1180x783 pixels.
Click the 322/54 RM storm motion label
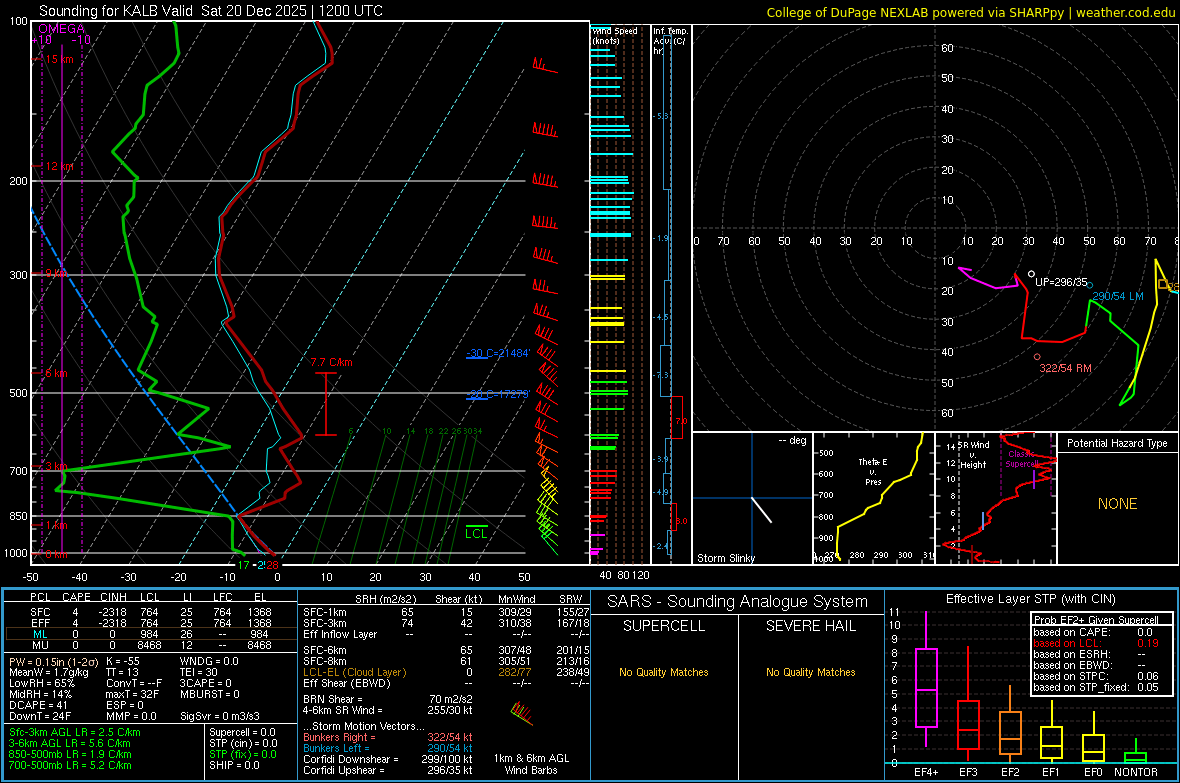click(x=1065, y=368)
